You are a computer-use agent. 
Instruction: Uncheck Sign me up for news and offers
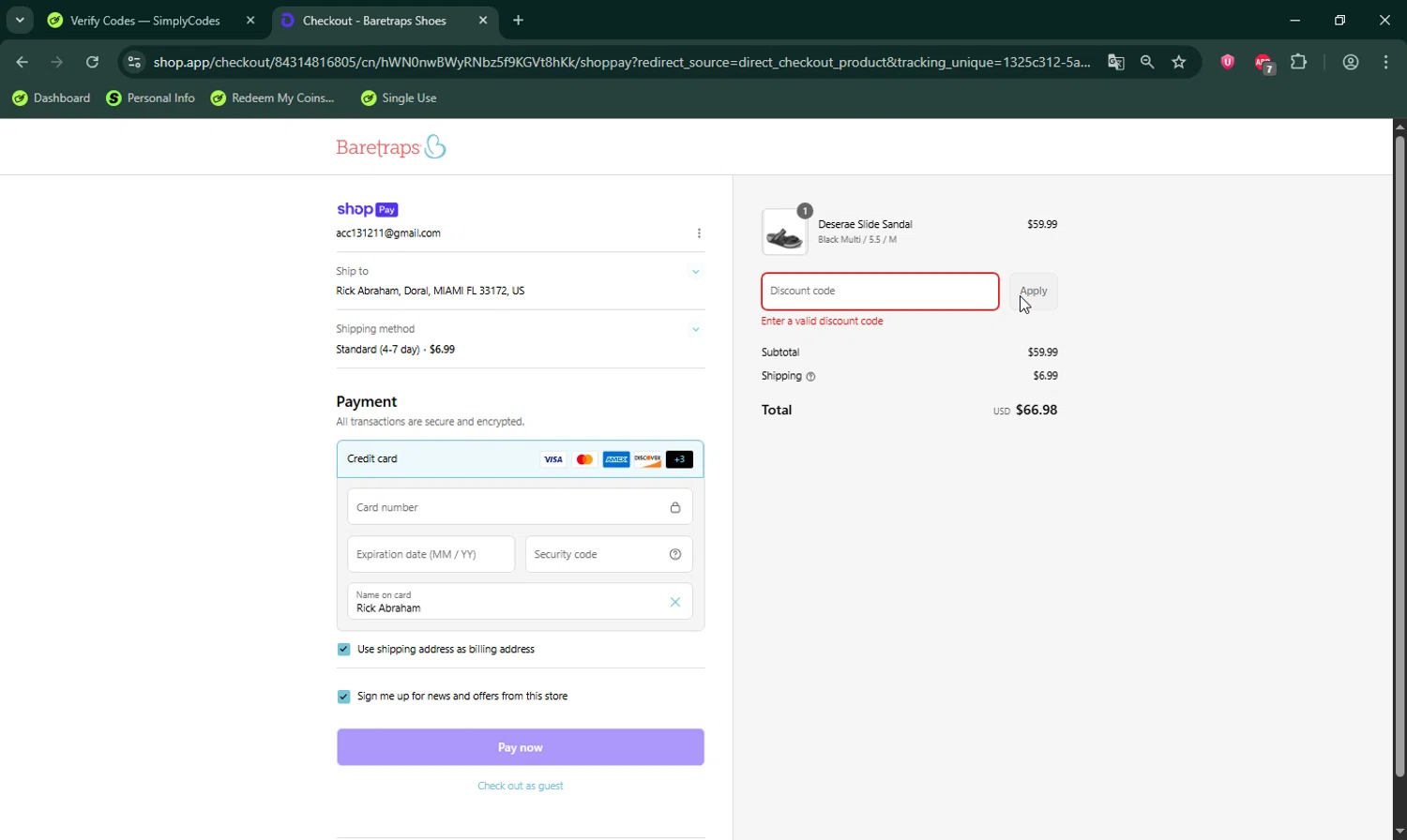[343, 697]
